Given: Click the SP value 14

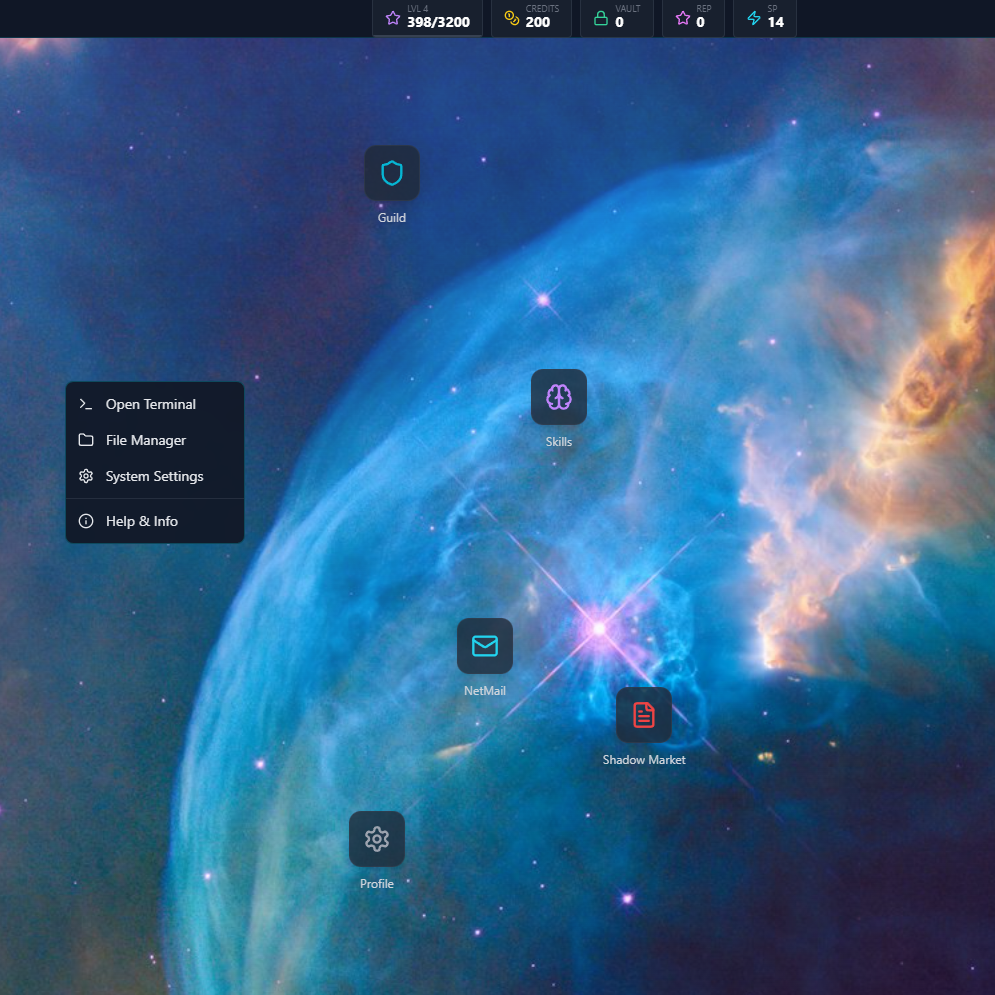Looking at the screenshot, I should pos(775,23).
